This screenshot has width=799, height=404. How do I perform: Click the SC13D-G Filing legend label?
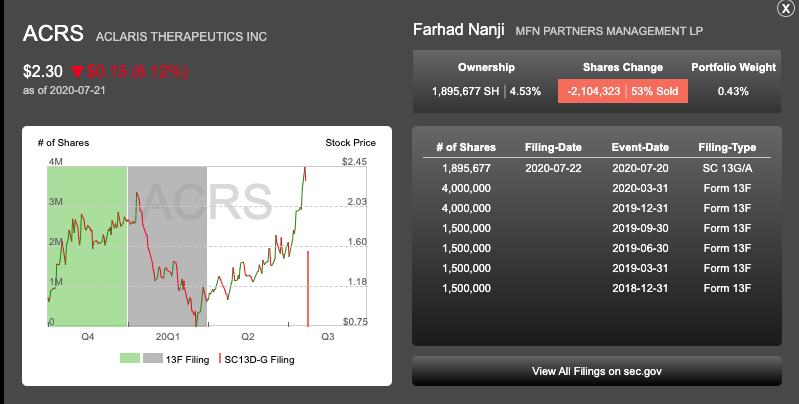[x=259, y=360]
